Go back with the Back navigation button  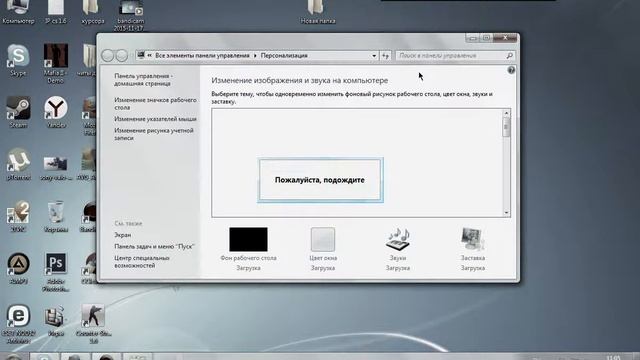click(x=107, y=56)
